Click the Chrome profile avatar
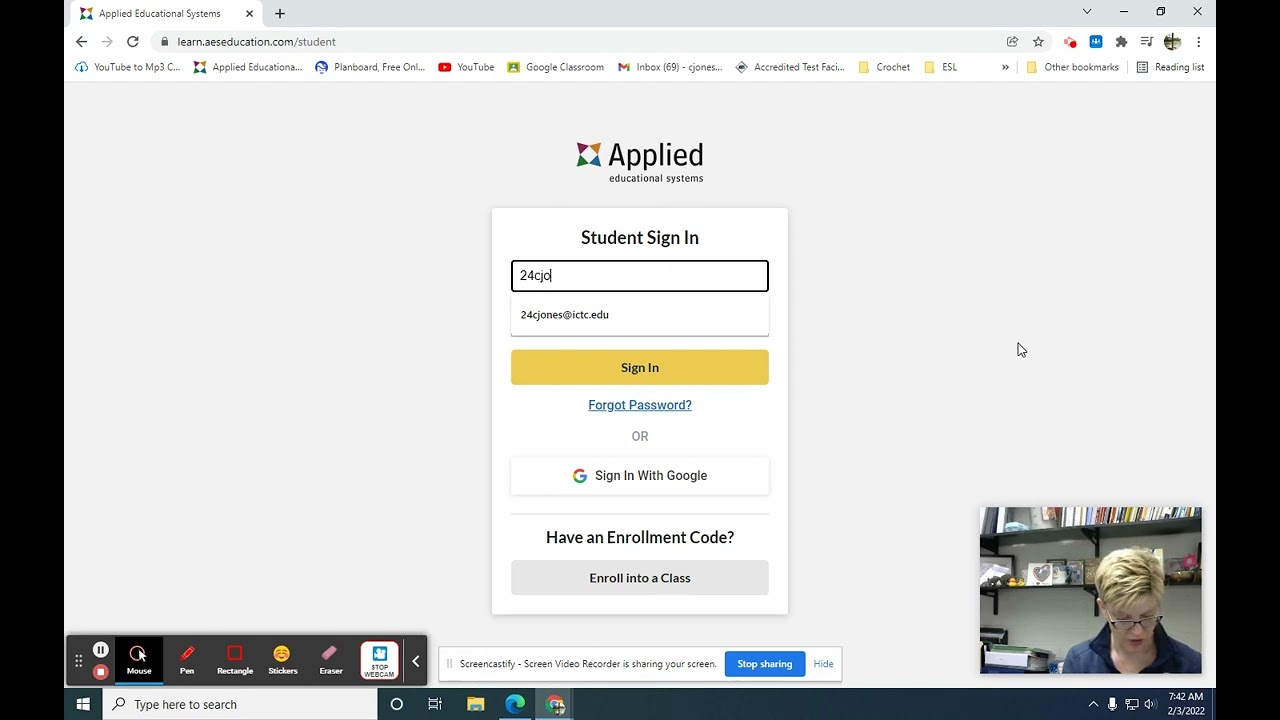 (1172, 42)
